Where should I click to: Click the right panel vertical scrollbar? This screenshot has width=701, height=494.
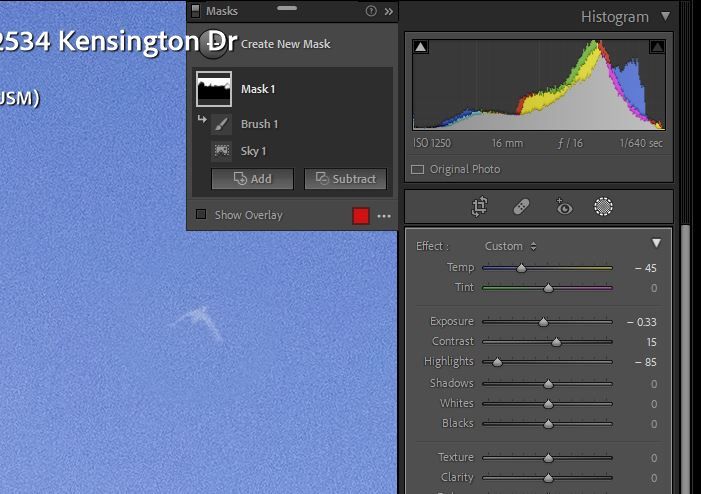pos(685,358)
